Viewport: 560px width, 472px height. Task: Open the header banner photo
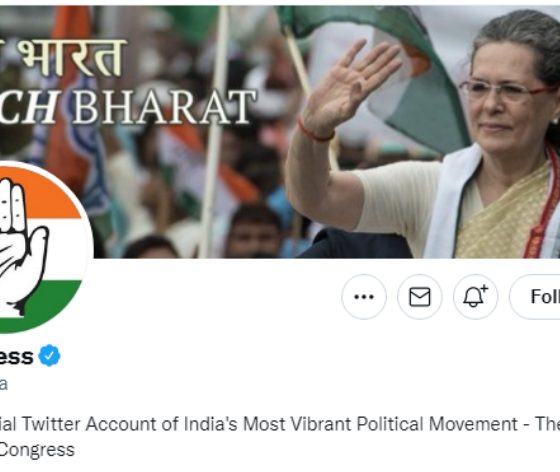280,131
